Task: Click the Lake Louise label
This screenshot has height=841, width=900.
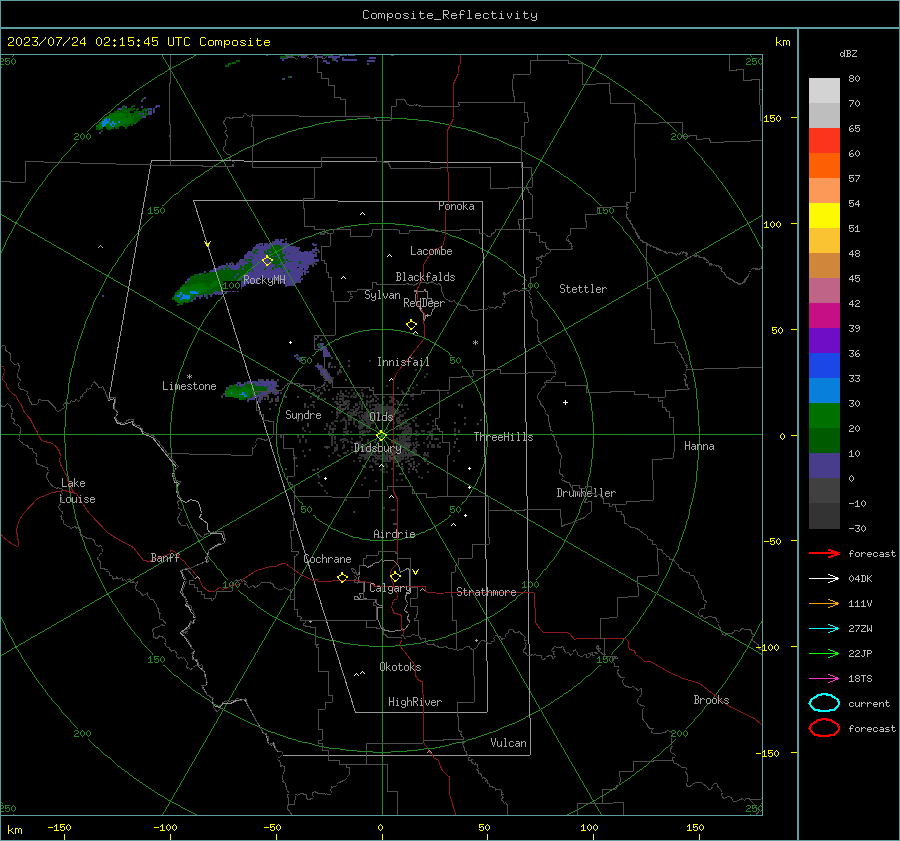Action: coord(77,491)
